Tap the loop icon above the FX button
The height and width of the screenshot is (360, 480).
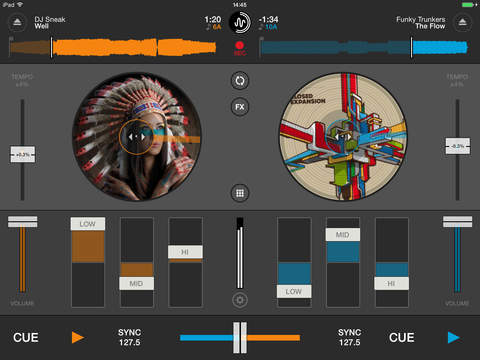pos(240,81)
